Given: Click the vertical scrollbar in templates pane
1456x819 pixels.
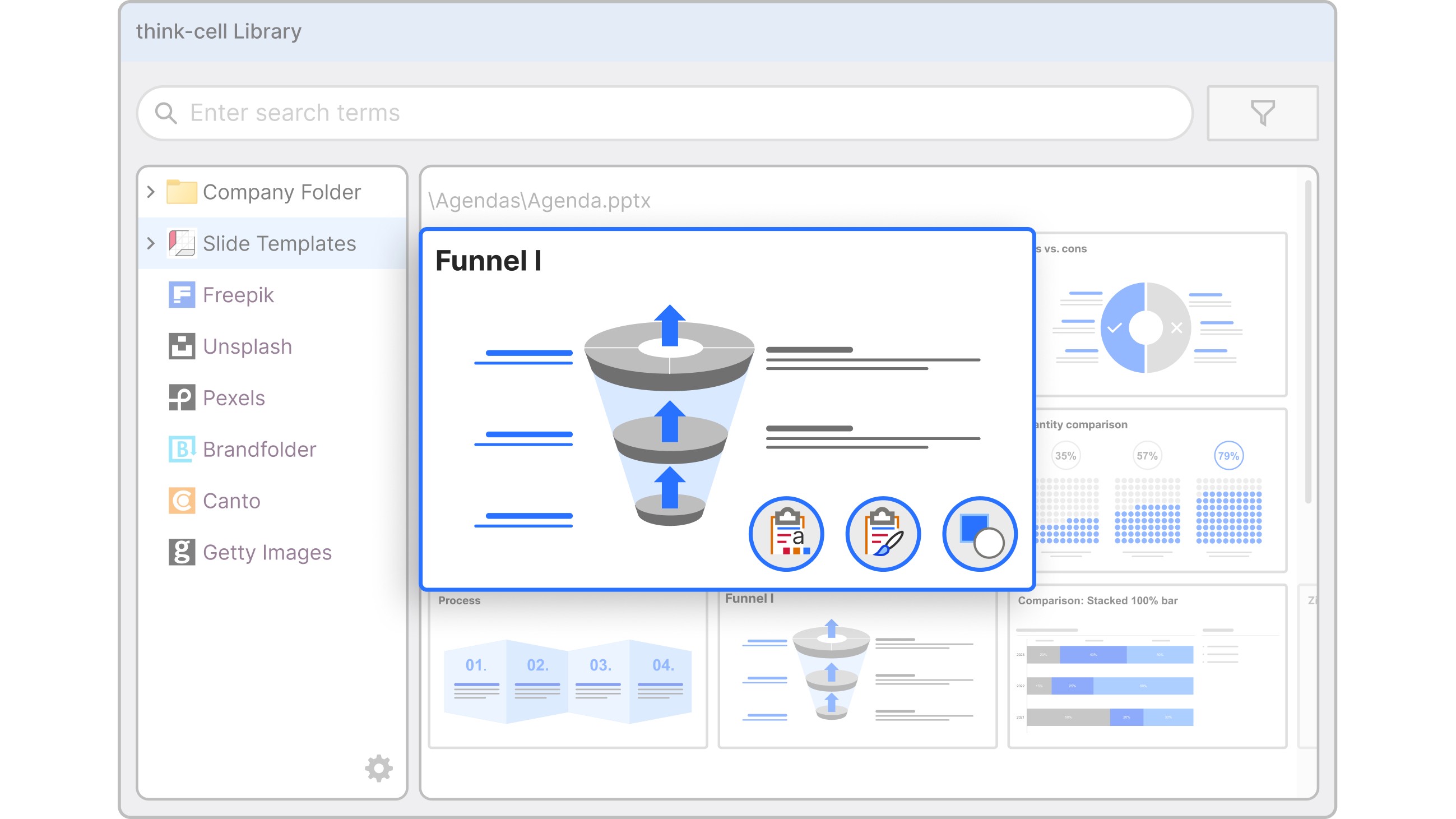Looking at the screenshot, I should (x=1307, y=342).
